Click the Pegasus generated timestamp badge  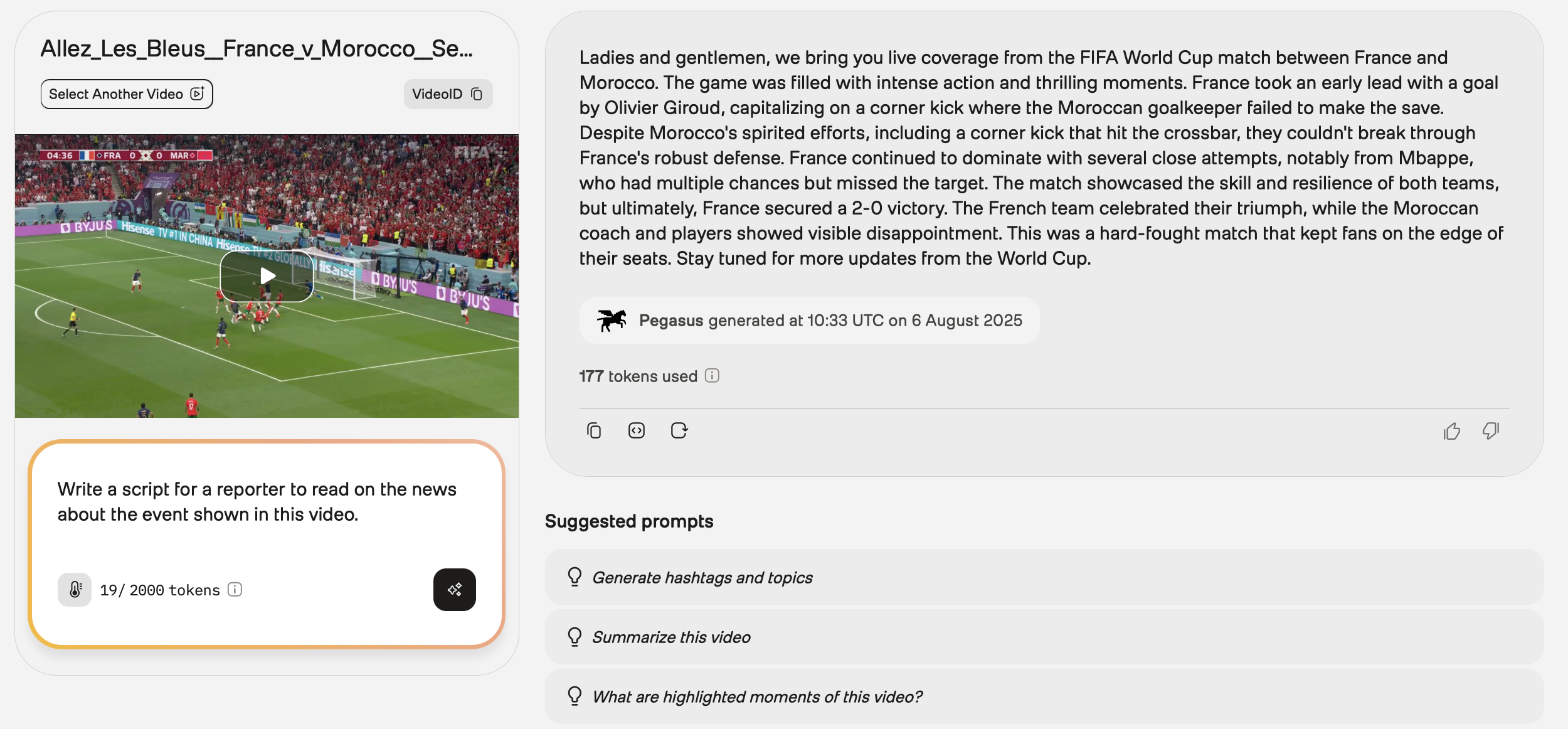pyautogui.click(x=830, y=321)
